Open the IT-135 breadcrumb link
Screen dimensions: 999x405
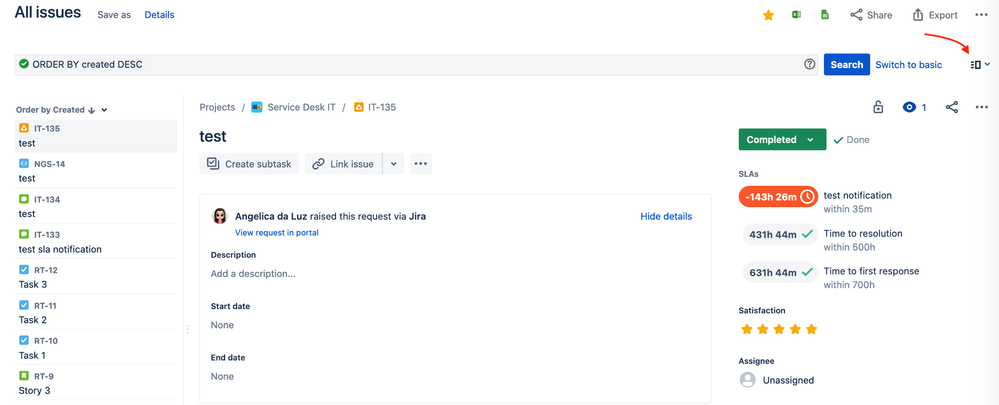point(375,107)
